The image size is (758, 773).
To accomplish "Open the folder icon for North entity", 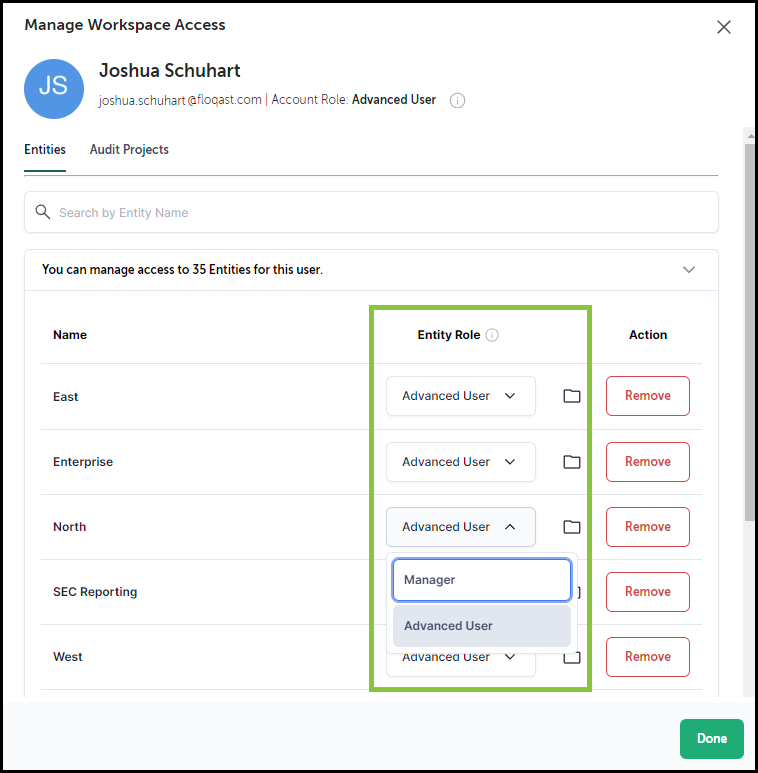I will (x=571, y=527).
